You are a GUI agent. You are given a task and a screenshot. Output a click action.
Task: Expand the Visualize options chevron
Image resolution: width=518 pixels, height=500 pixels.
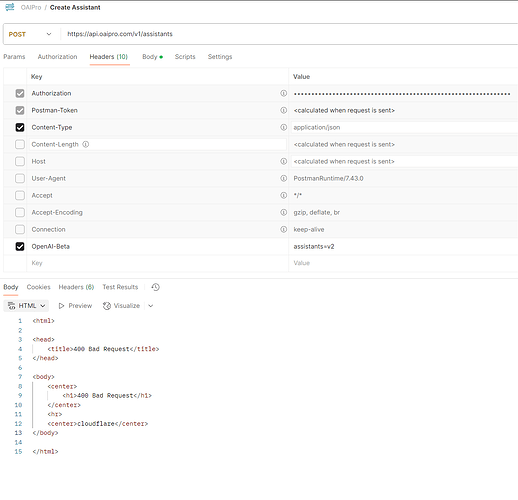coord(151,306)
